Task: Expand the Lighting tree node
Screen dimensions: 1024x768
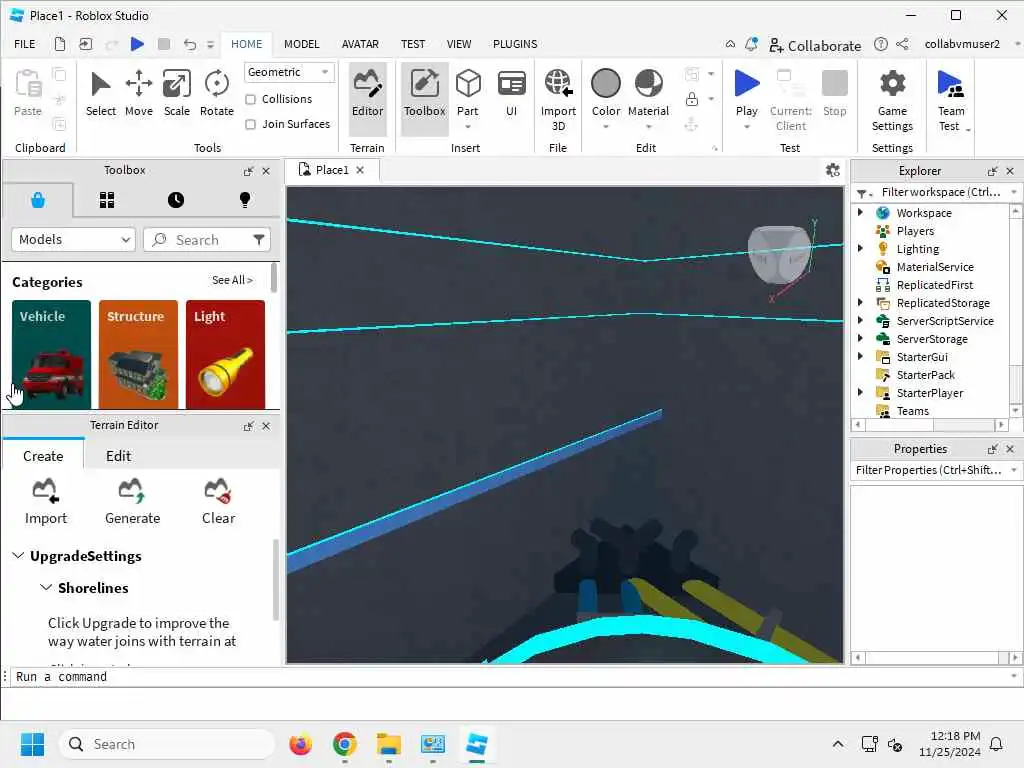Action: [860, 248]
